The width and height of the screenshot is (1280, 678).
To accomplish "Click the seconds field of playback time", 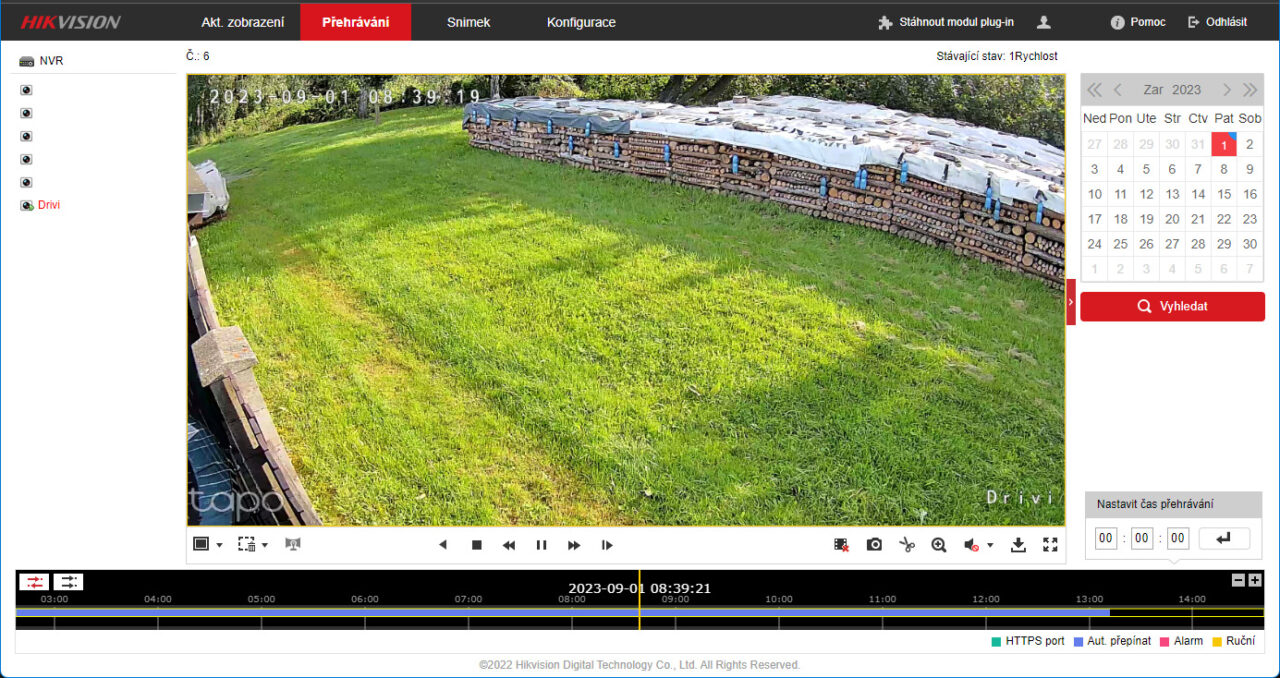I will [x=1178, y=539].
